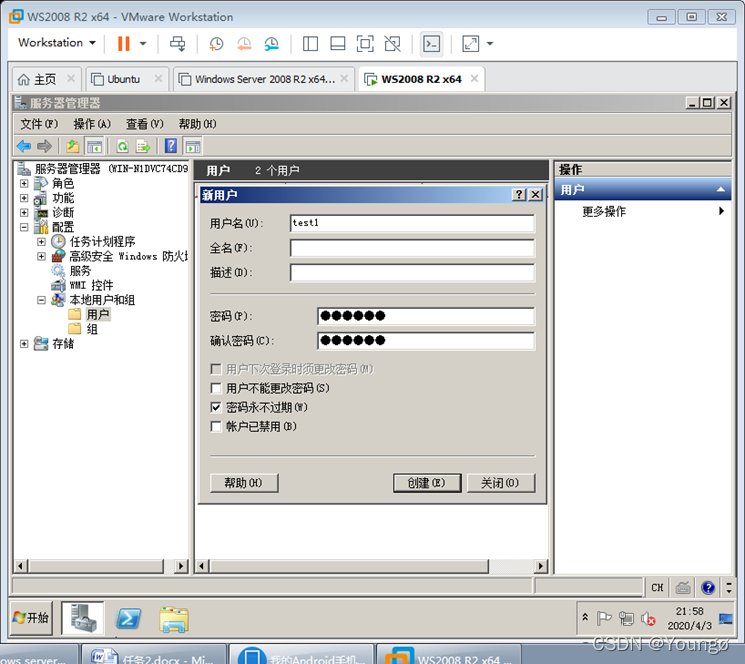Click the 全名 input field
745x664 pixels.
pos(412,248)
